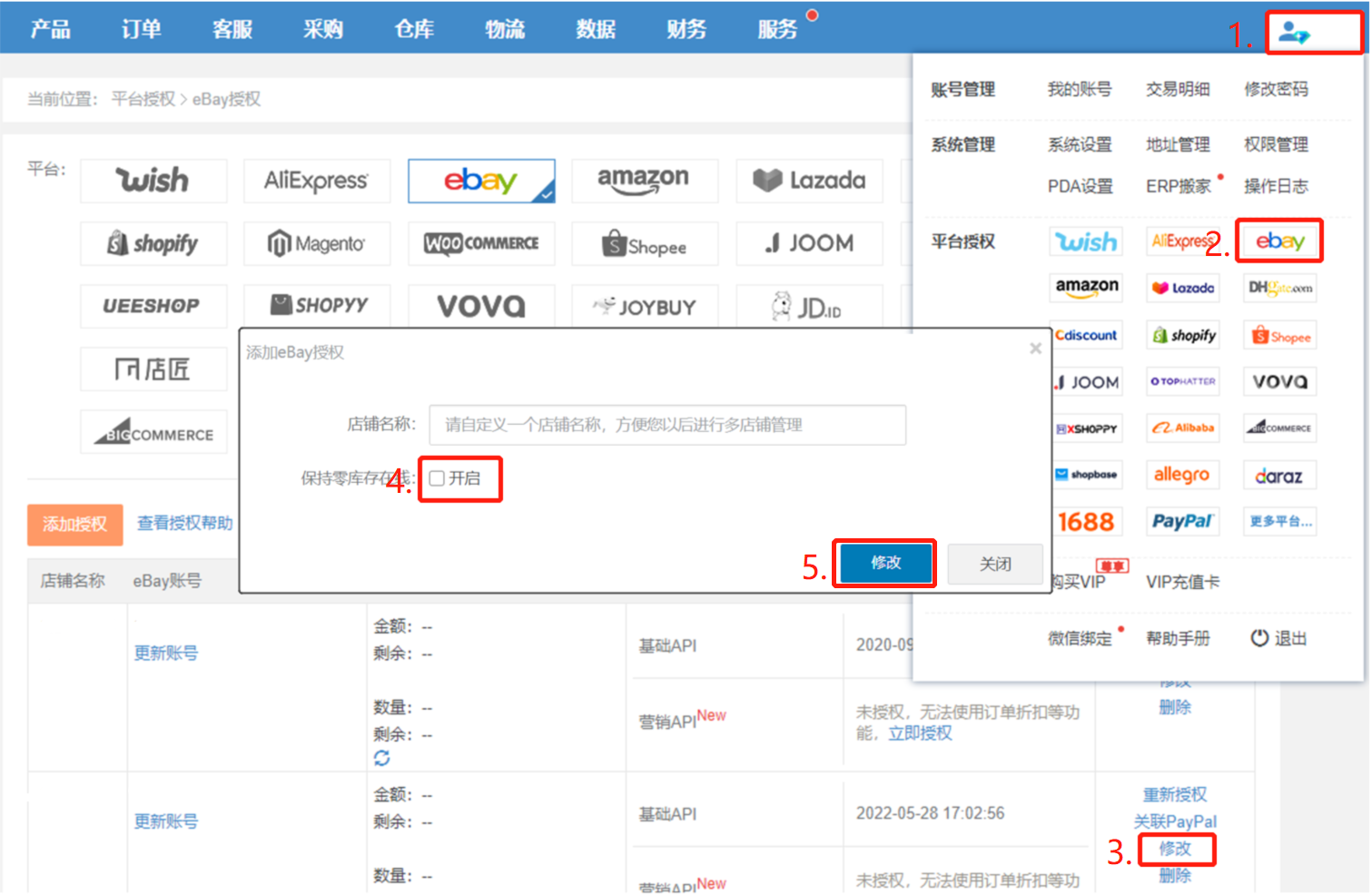Select the VOVA platform tile in grid
1372x895 pixels.
click(481, 306)
